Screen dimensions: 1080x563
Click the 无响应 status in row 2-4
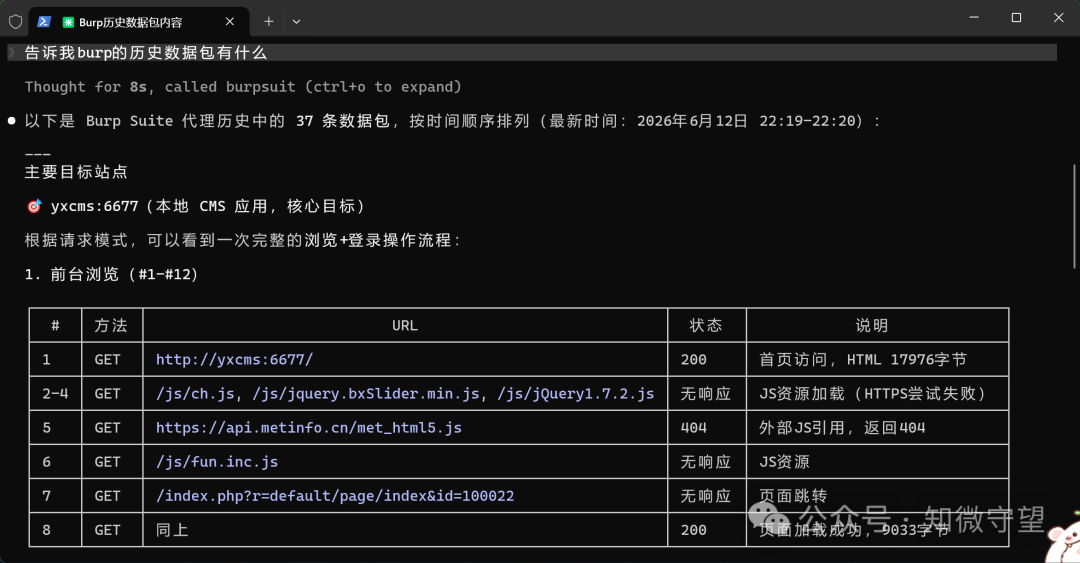[x=705, y=393]
